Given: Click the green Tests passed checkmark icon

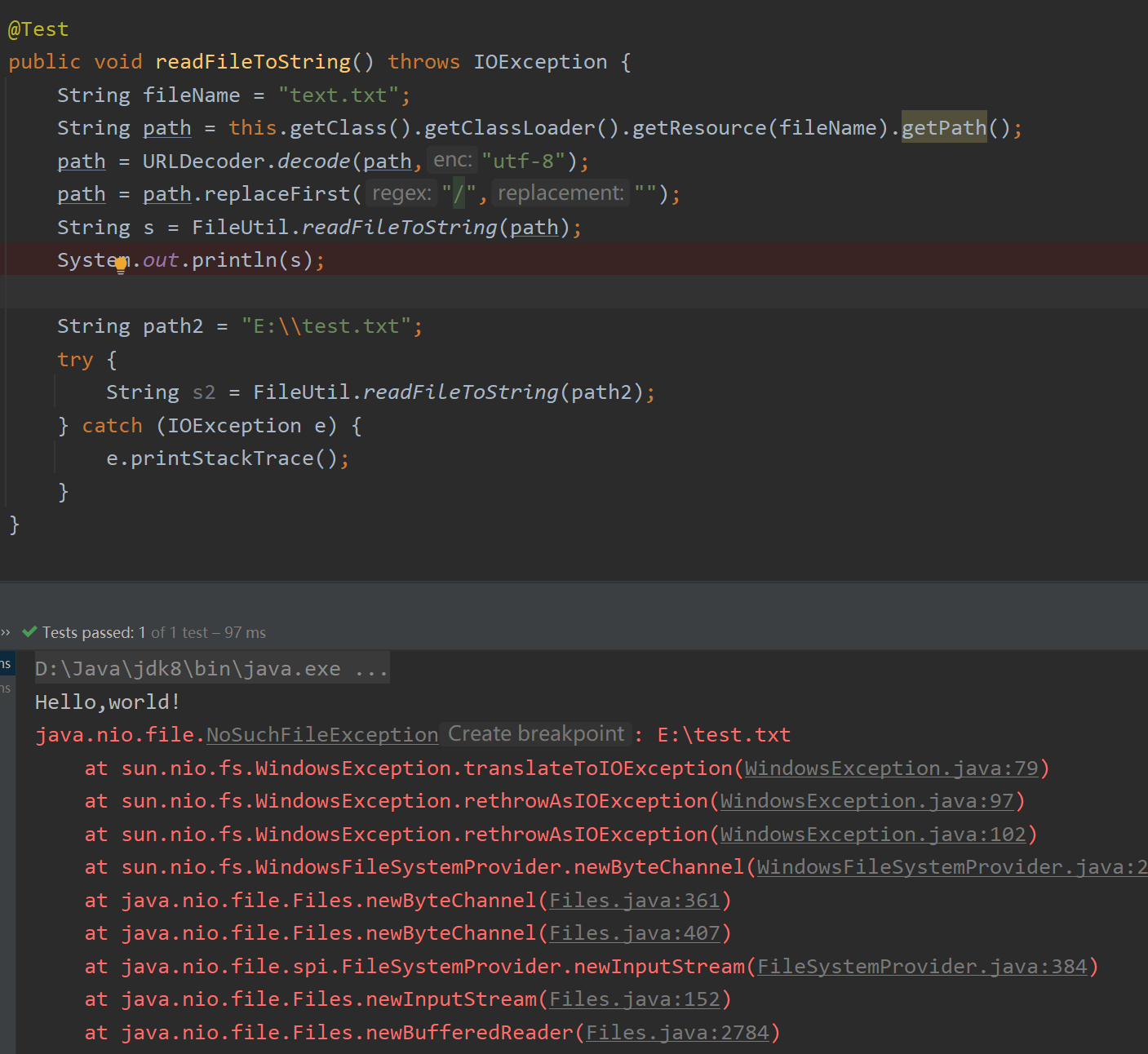Looking at the screenshot, I should [x=30, y=631].
